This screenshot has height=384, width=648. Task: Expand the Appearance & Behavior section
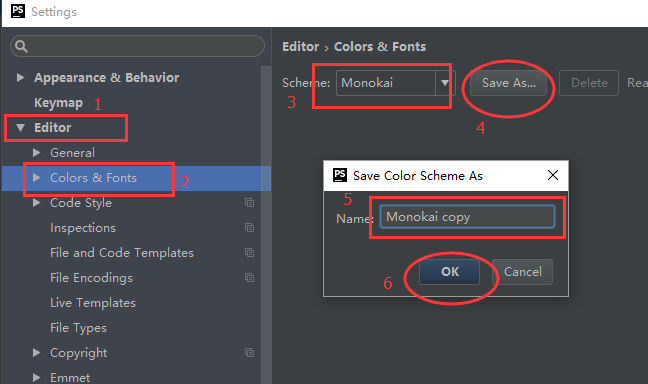point(20,77)
